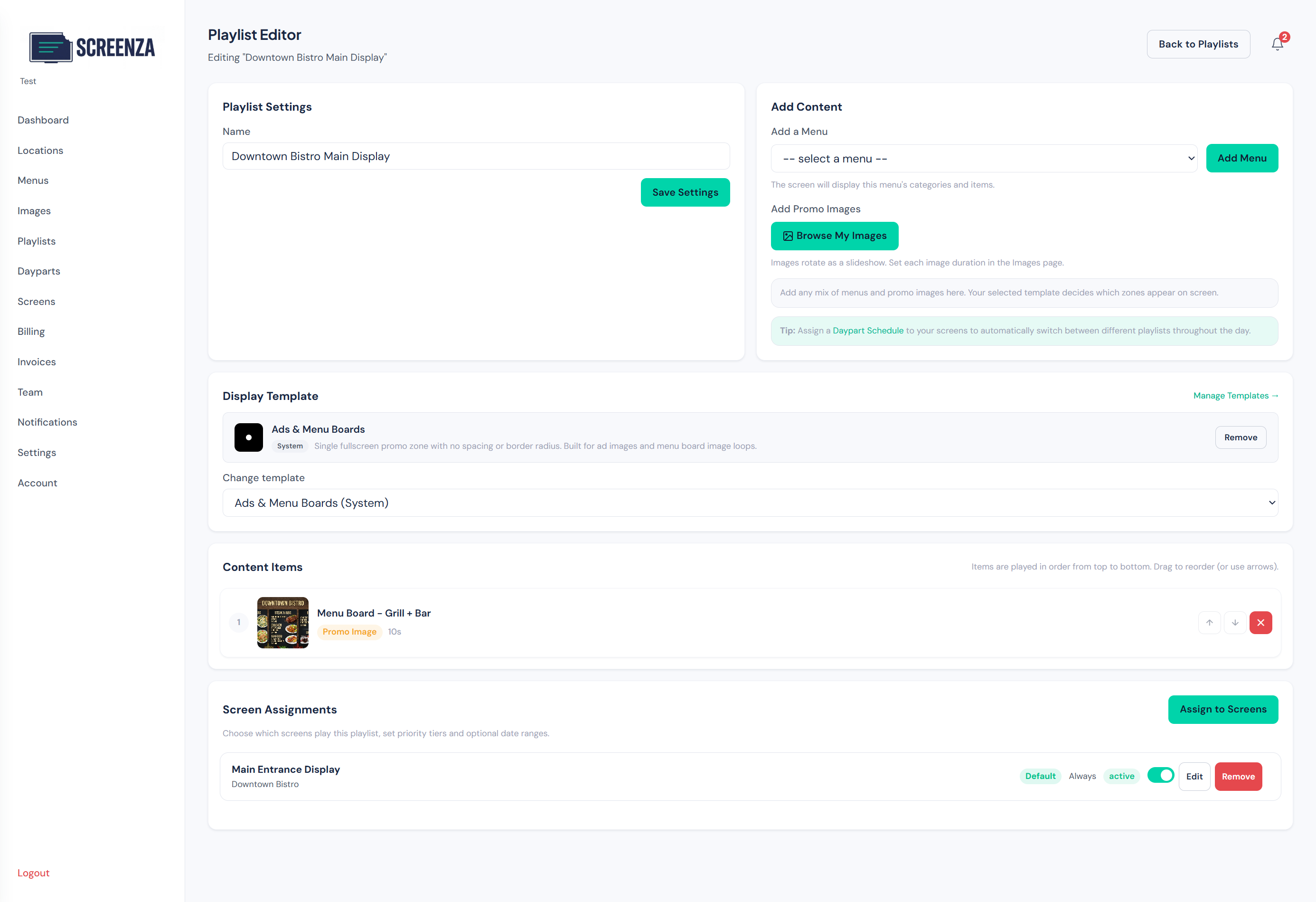Screen dimensions: 1316x902
Task: Move Menu Board item up with arrow
Action: 1209,623
